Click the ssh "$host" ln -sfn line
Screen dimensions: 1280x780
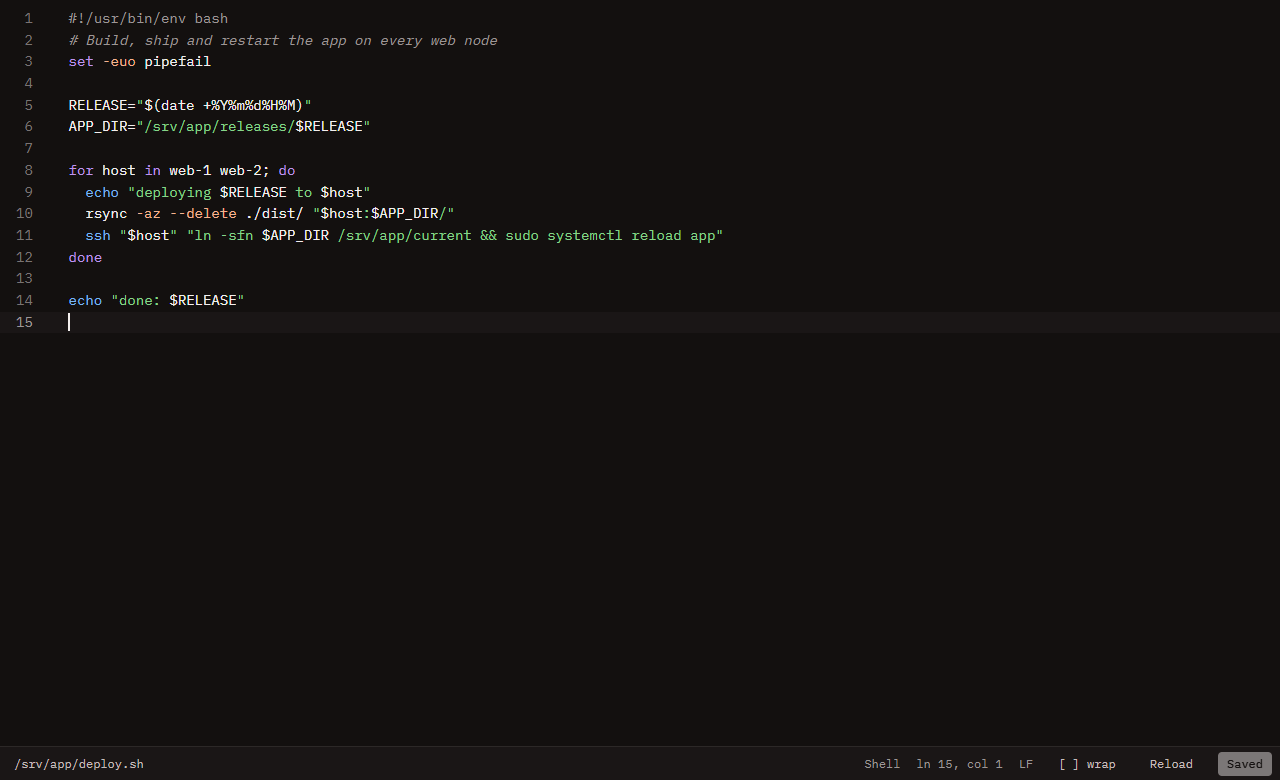404,235
